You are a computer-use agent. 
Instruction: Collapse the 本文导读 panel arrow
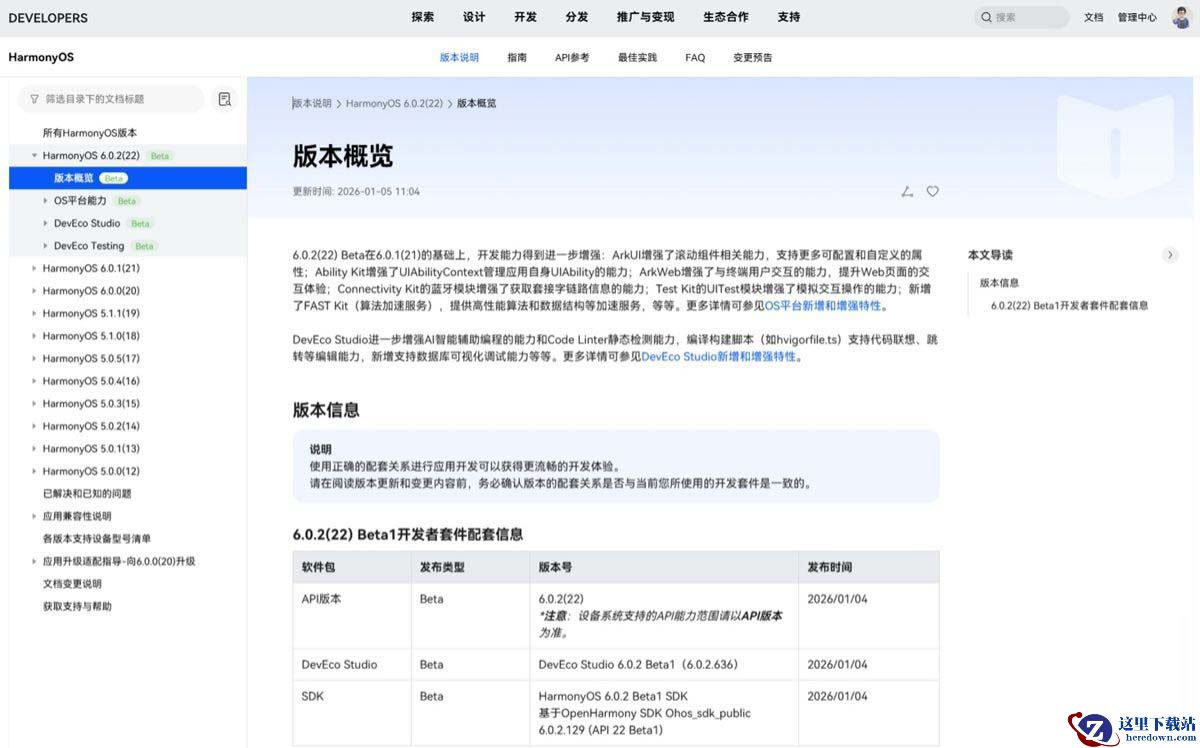(1170, 255)
